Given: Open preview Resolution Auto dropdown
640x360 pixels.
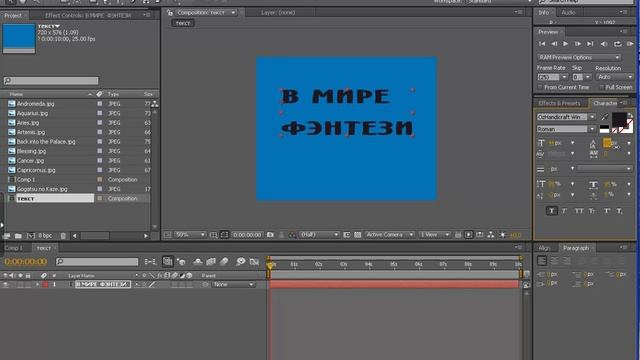Looking at the screenshot, I should click(x=614, y=77).
